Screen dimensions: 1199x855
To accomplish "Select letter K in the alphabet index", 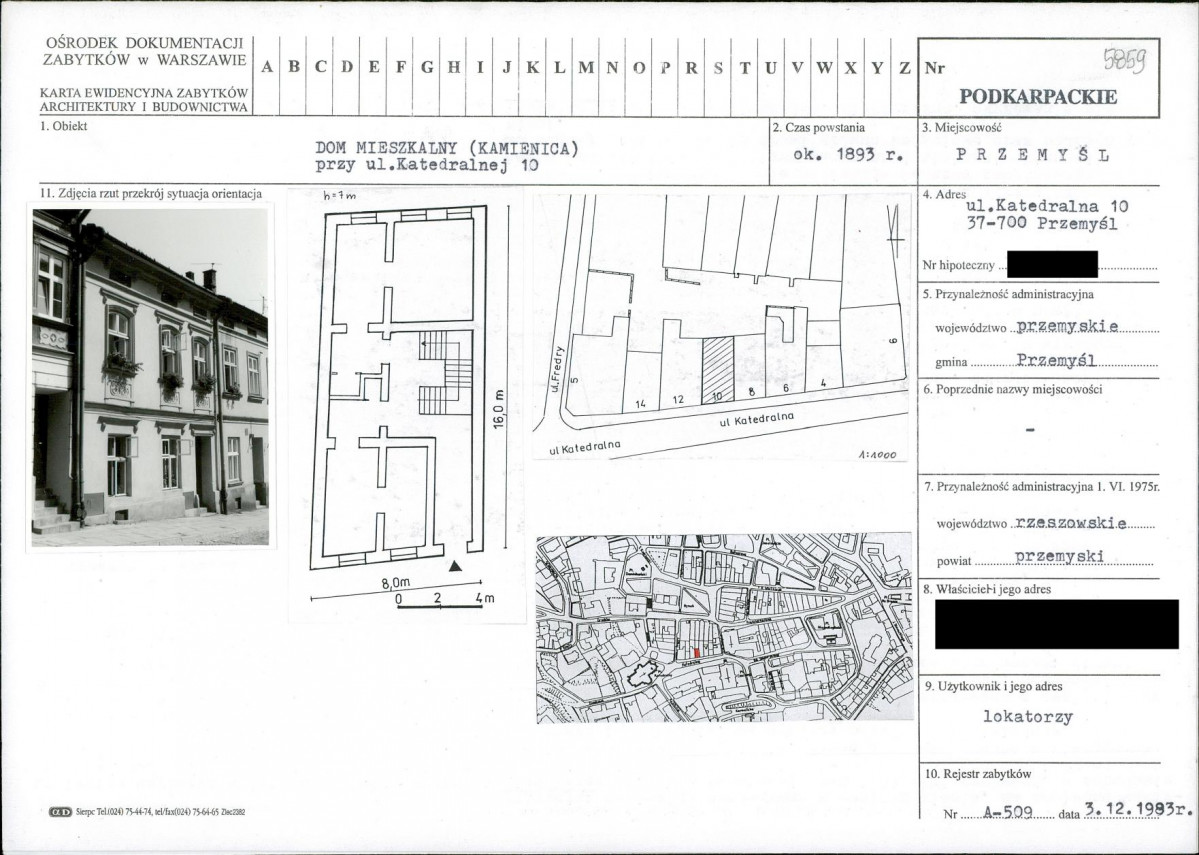I will point(533,67).
